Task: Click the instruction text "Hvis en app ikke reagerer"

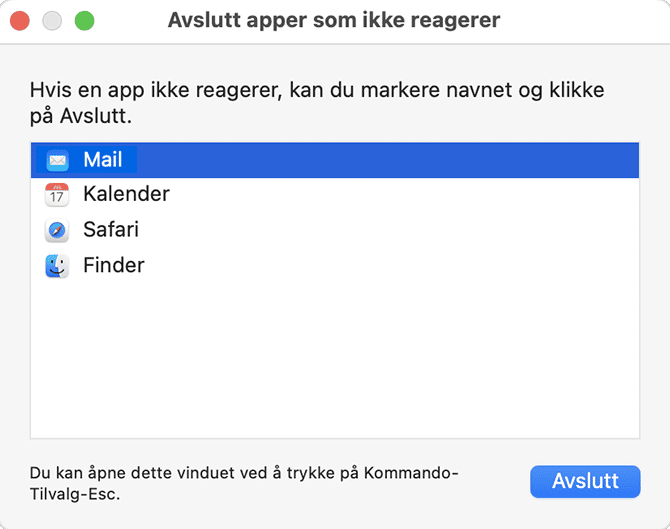Action: pos(156,90)
